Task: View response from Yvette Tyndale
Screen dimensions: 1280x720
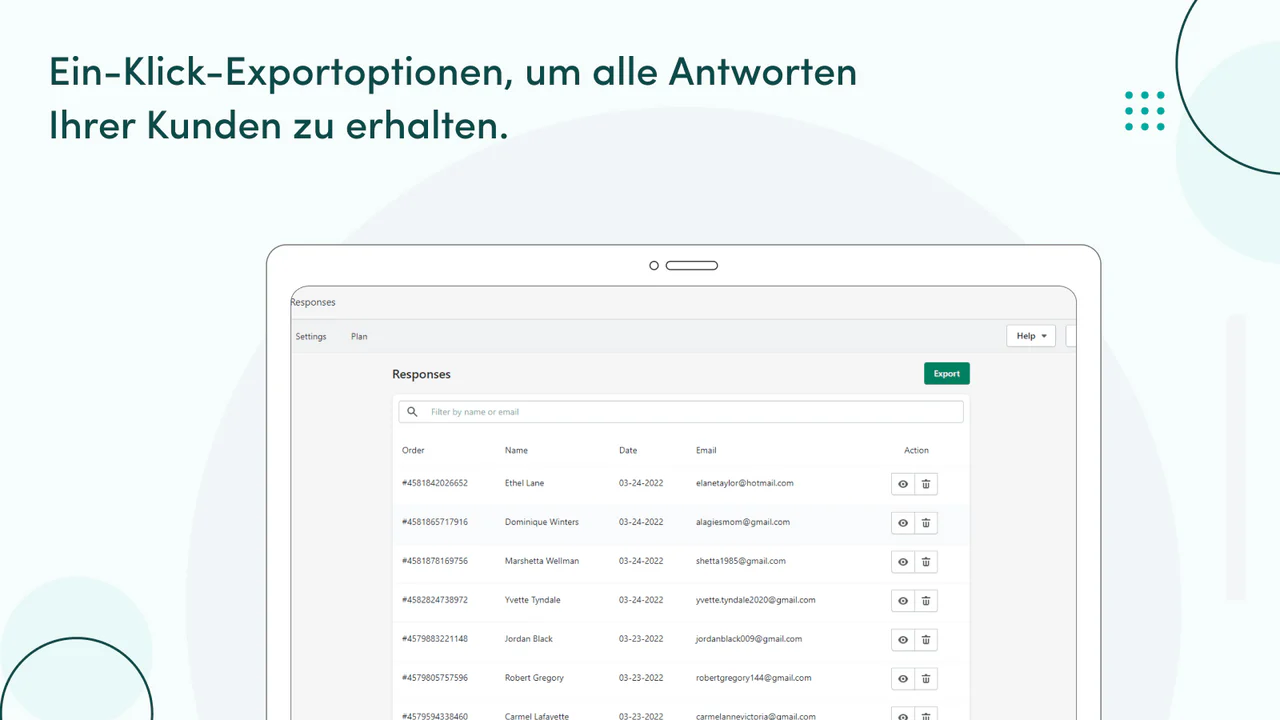Action: coord(903,601)
